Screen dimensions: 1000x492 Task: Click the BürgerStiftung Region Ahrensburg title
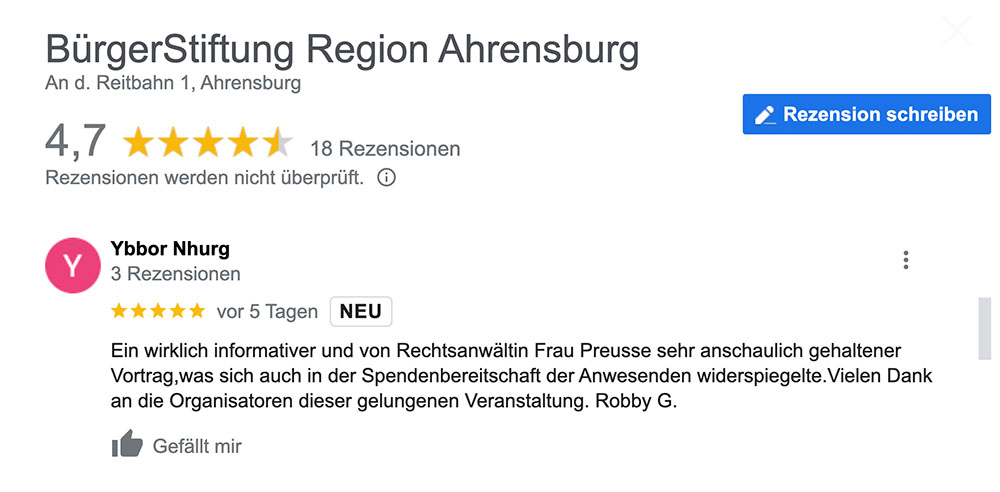point(342,49)
